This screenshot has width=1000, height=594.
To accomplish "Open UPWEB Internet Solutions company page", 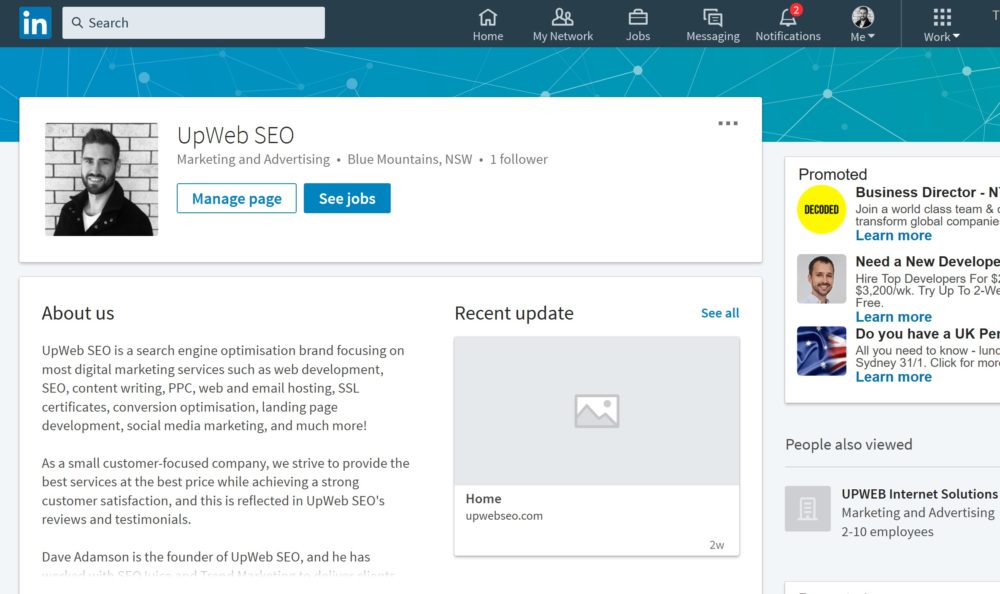I will (x=919, y=494).
